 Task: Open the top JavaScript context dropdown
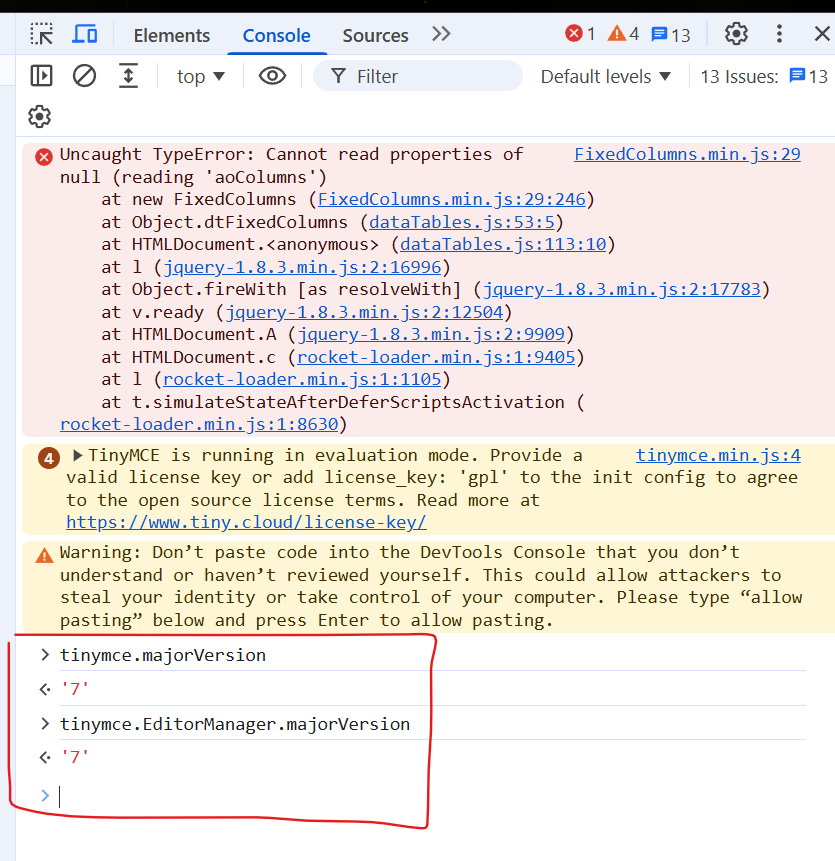click(x=201, y=76)
